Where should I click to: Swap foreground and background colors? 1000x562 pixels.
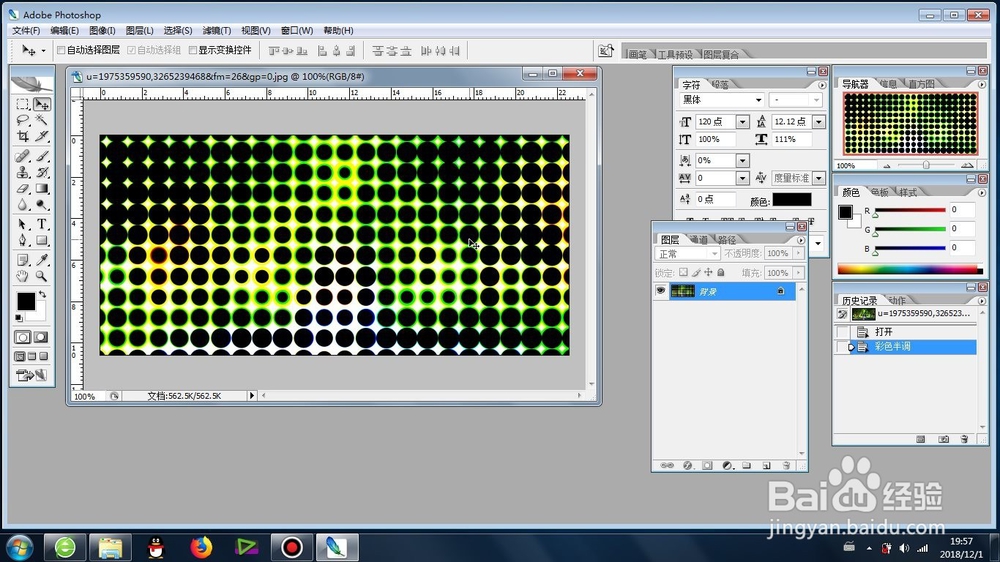pyautogui.click(x=43, y=295)
